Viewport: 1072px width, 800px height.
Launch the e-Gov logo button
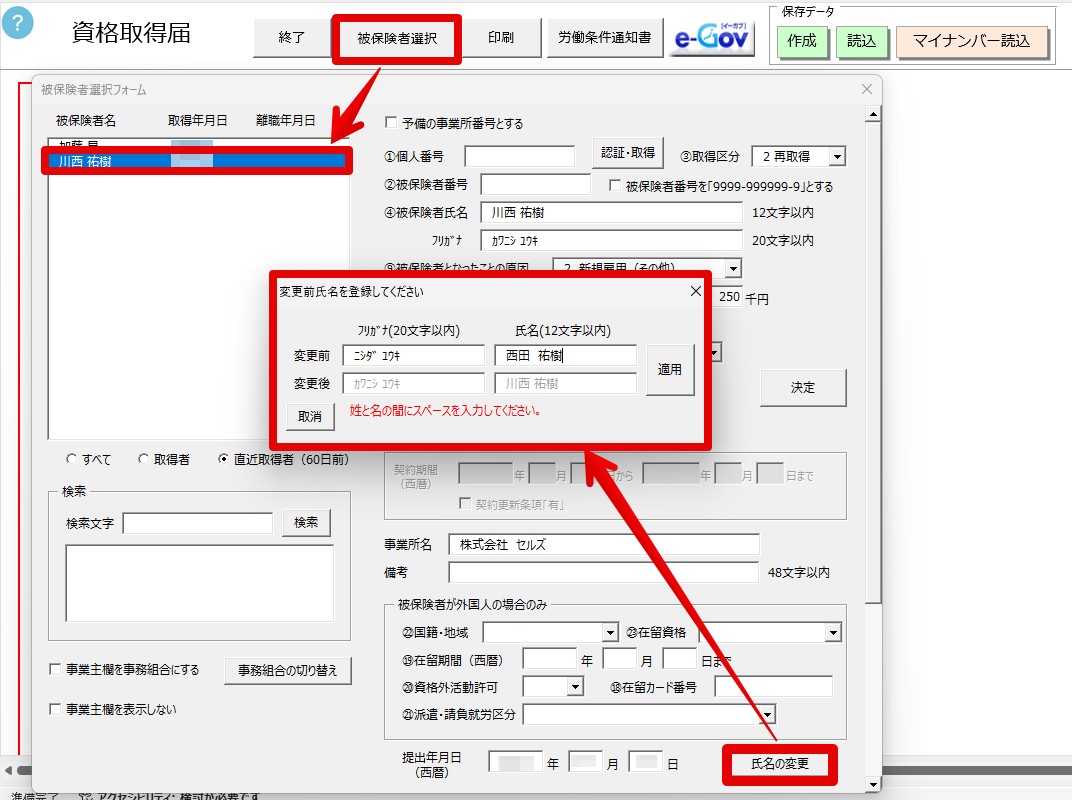pyautogui.click(x=712, y=38)
